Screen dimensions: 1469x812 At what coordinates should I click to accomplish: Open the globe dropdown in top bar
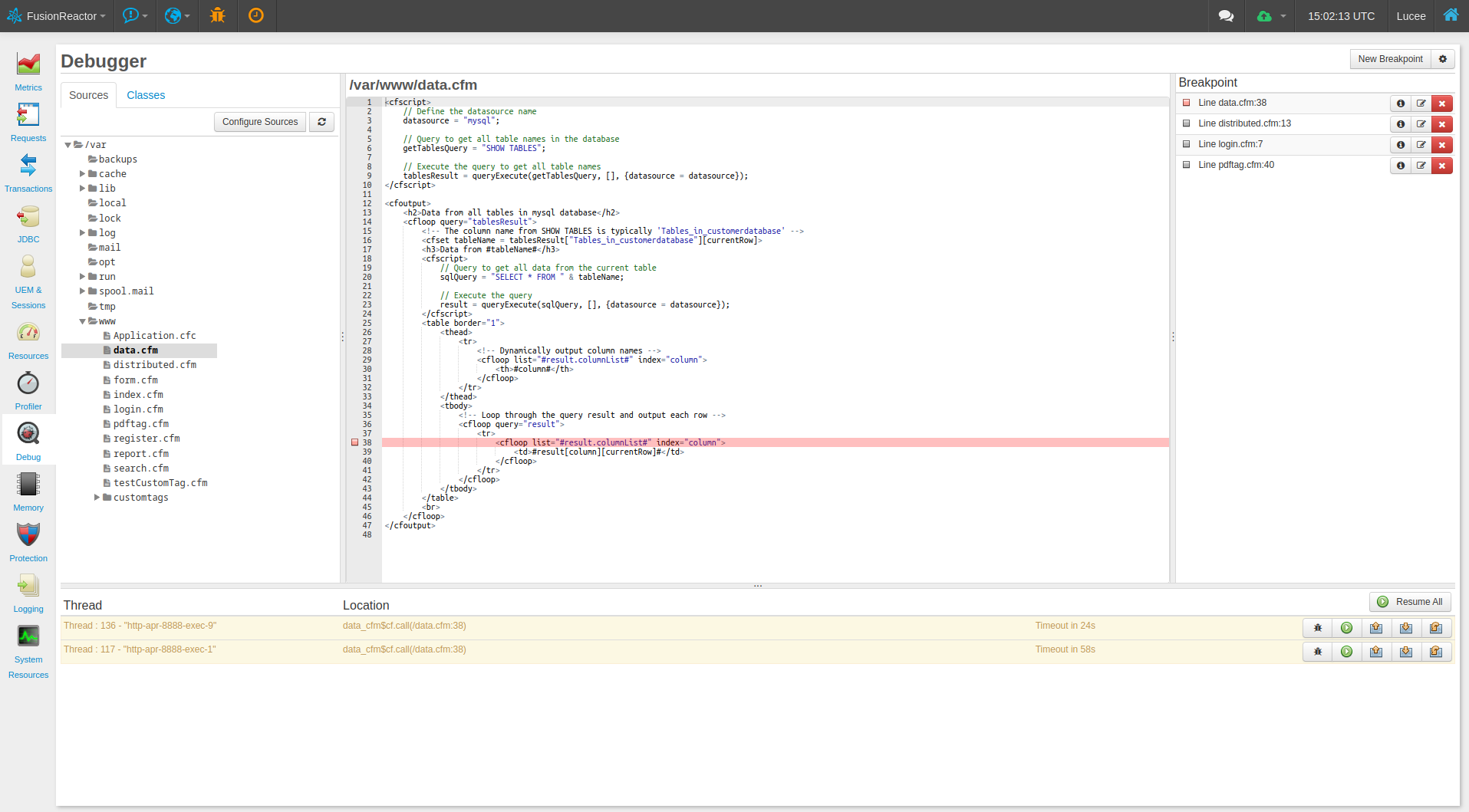pos(177,16)
